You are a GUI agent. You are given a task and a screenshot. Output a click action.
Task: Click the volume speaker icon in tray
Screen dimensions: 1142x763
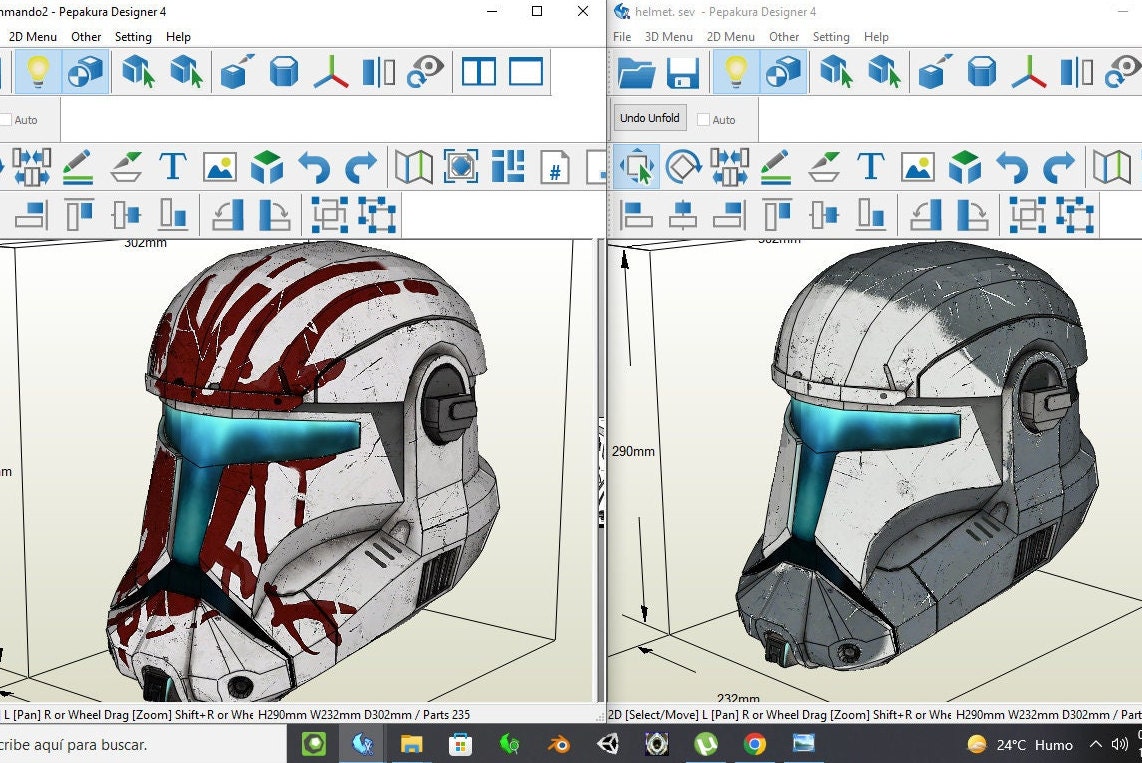pos(1120,744)
